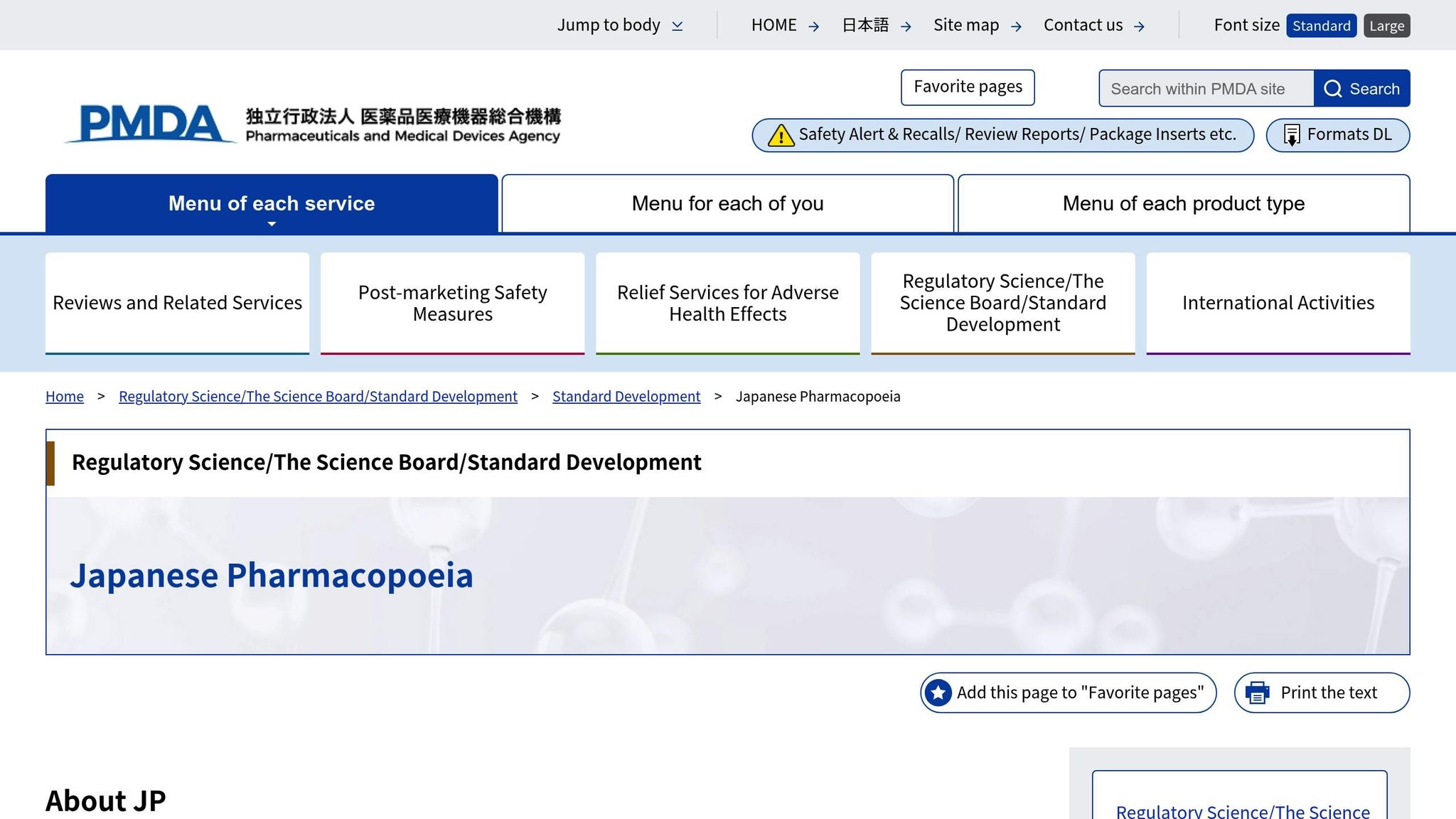Screen dimensions: 1456x819
Task: Click Japanese Pharmacopoeia breadcrumb text
Action: (818, 397)
